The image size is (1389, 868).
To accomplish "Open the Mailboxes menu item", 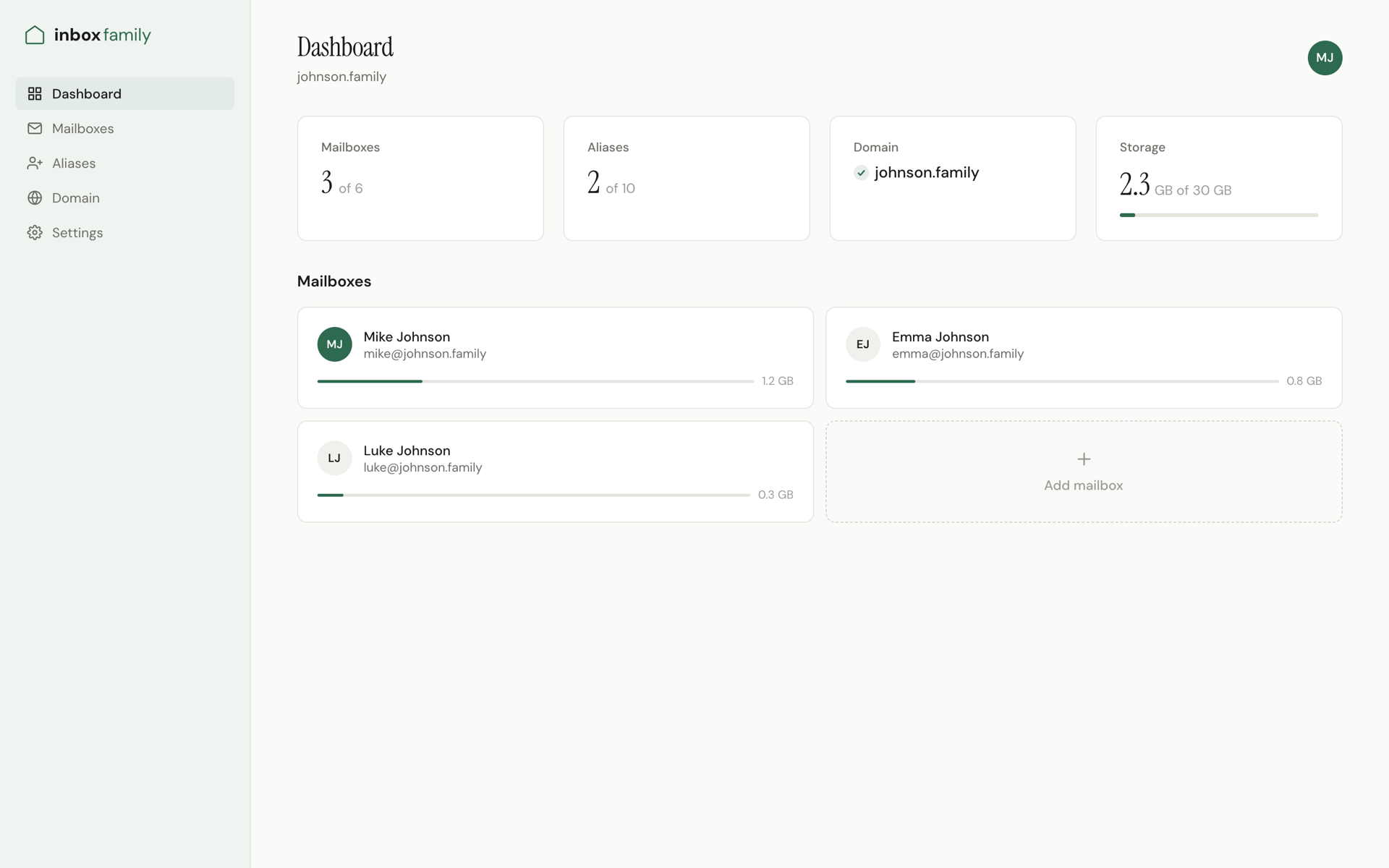I will 124,128.
